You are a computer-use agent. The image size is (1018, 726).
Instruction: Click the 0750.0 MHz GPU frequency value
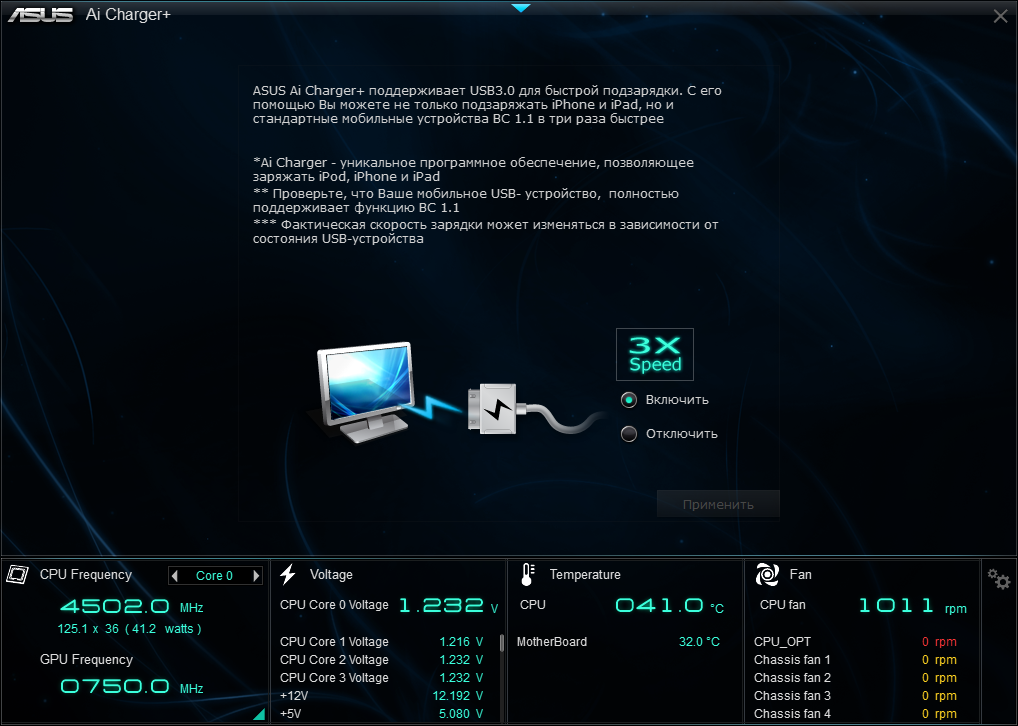tap(132, 687)
